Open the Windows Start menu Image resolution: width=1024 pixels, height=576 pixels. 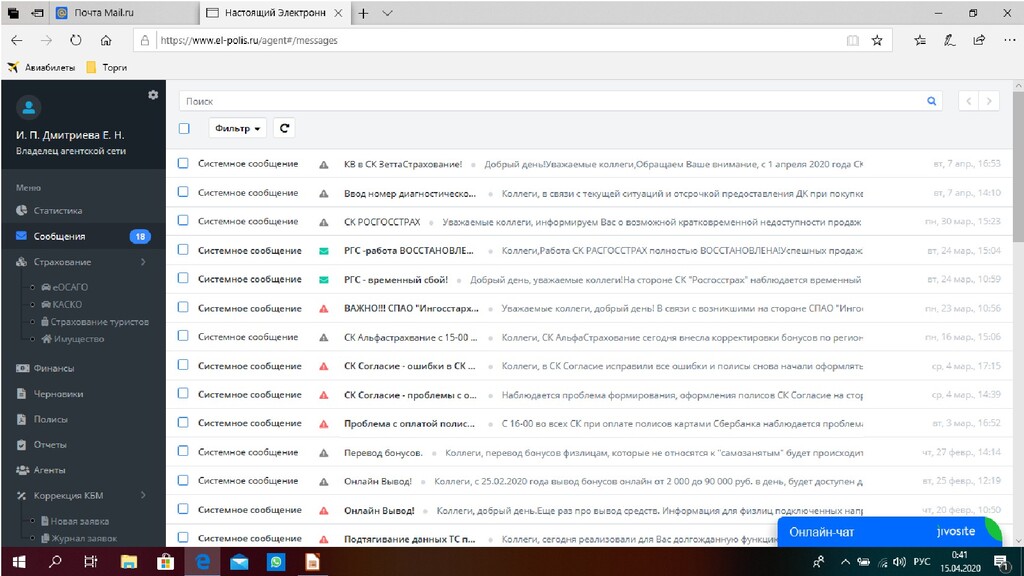pos(19,562)
